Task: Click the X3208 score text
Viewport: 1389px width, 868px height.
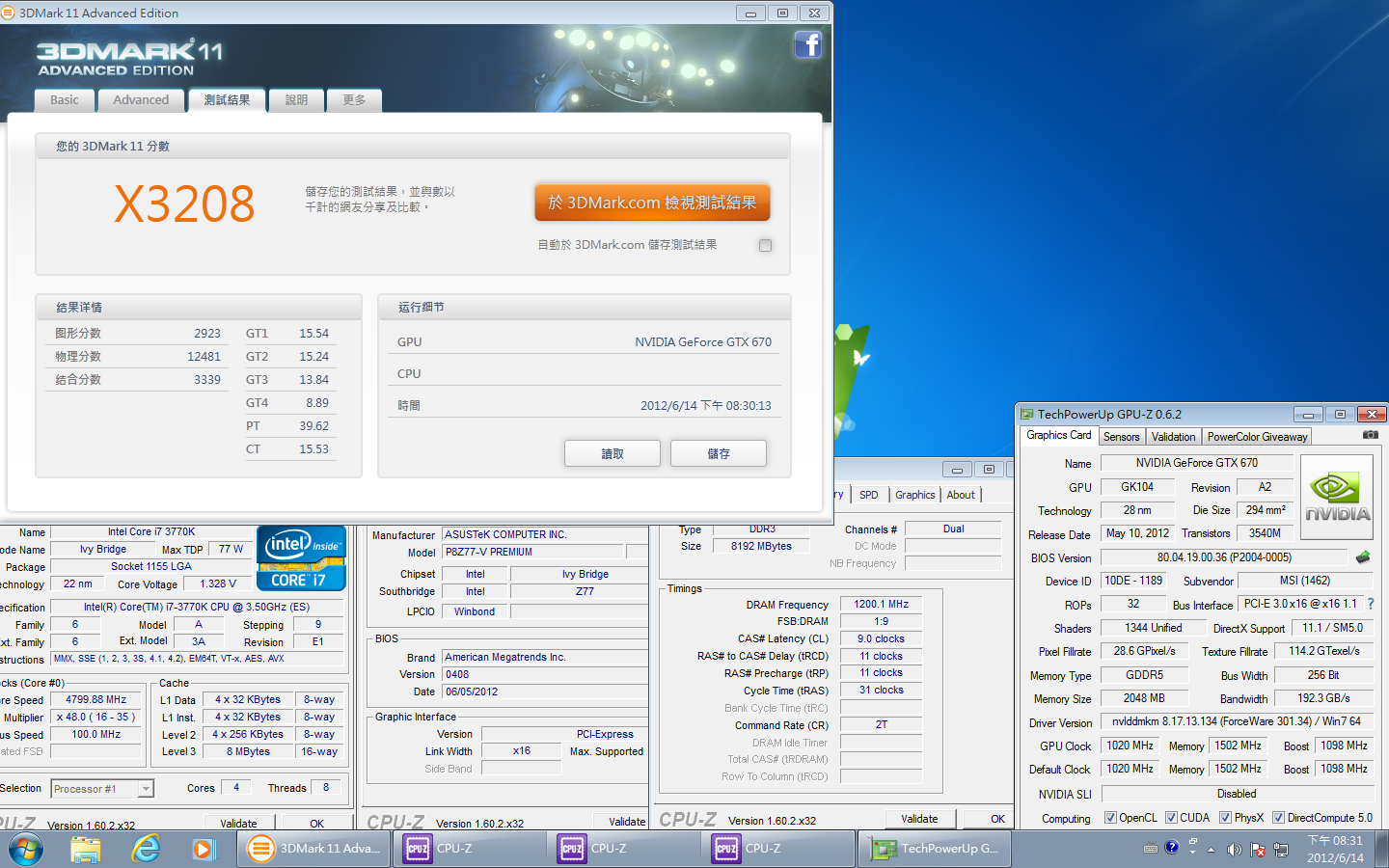Action: tap(184, 203)
